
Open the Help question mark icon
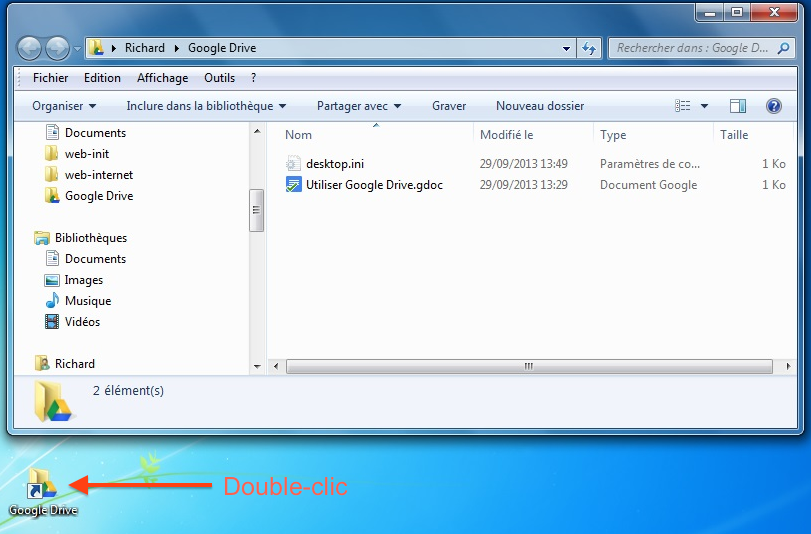point(773,106)
